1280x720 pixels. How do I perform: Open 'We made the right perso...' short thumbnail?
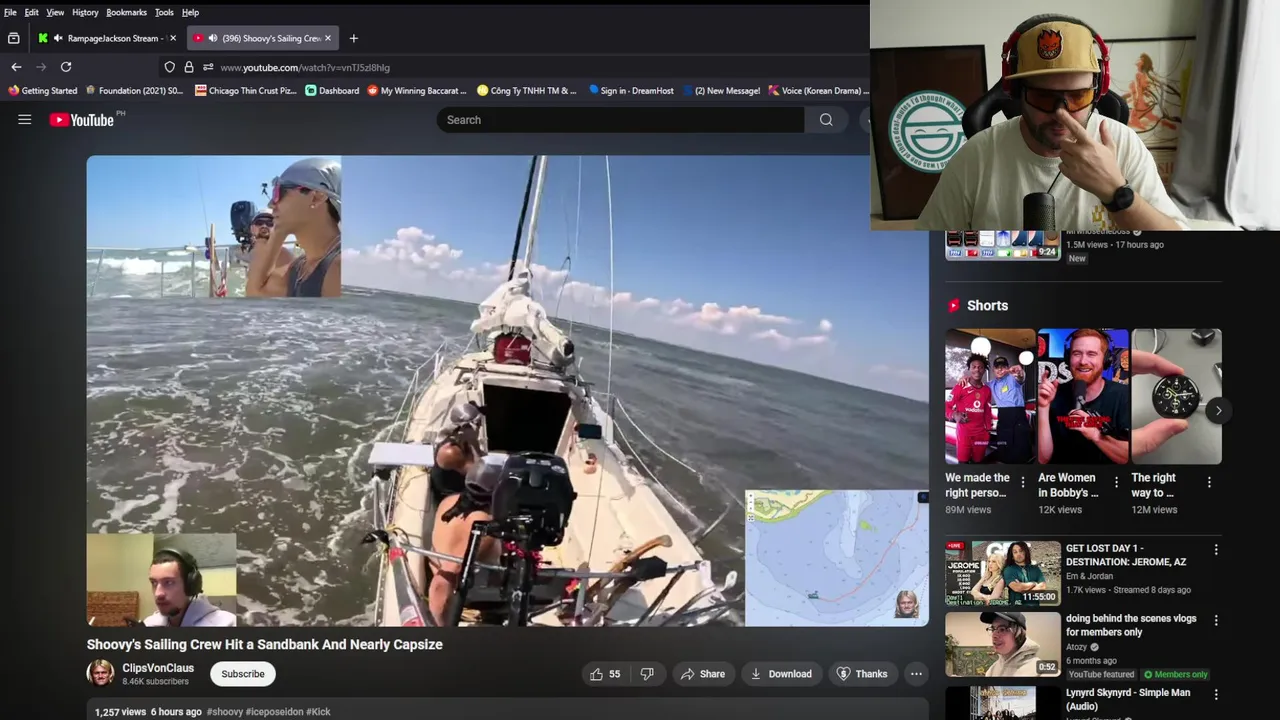(x=990, y=396)
